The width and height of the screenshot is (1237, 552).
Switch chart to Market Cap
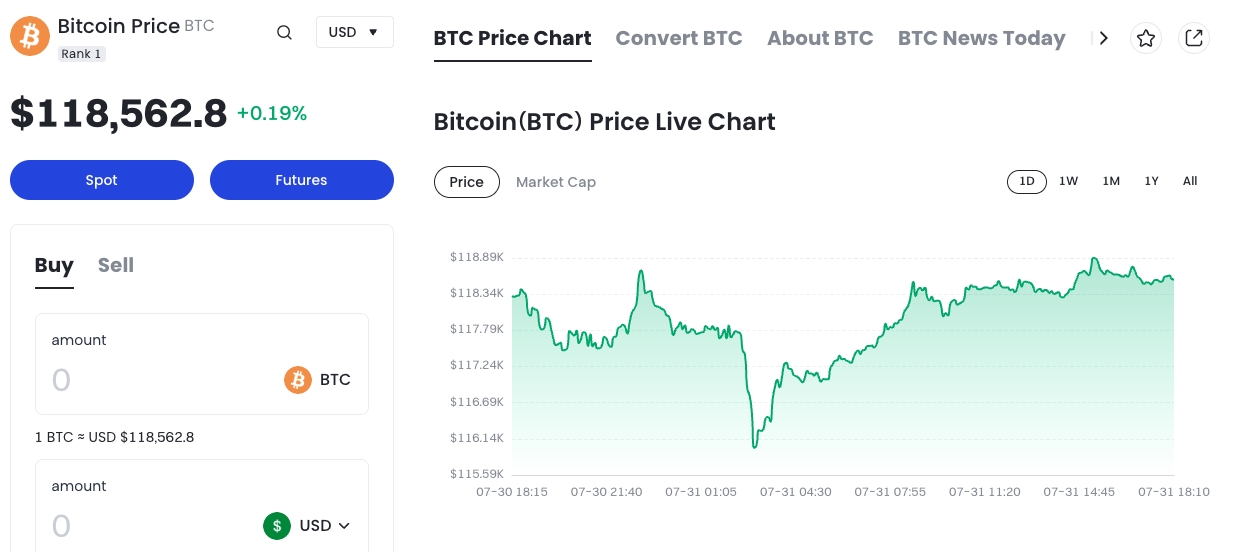click(x=555, y=182)
